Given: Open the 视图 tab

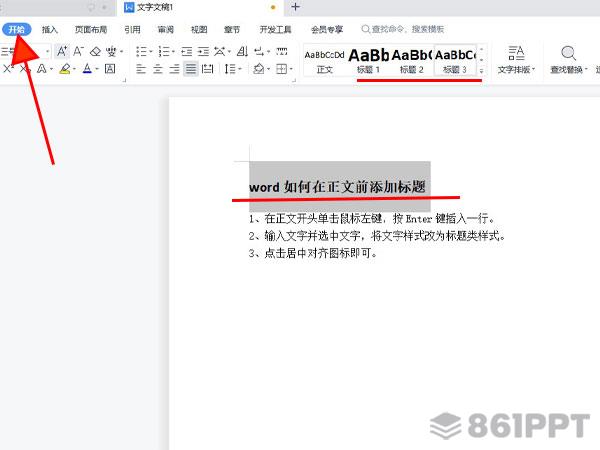Looking at the screenshot, I should (199, 29).
